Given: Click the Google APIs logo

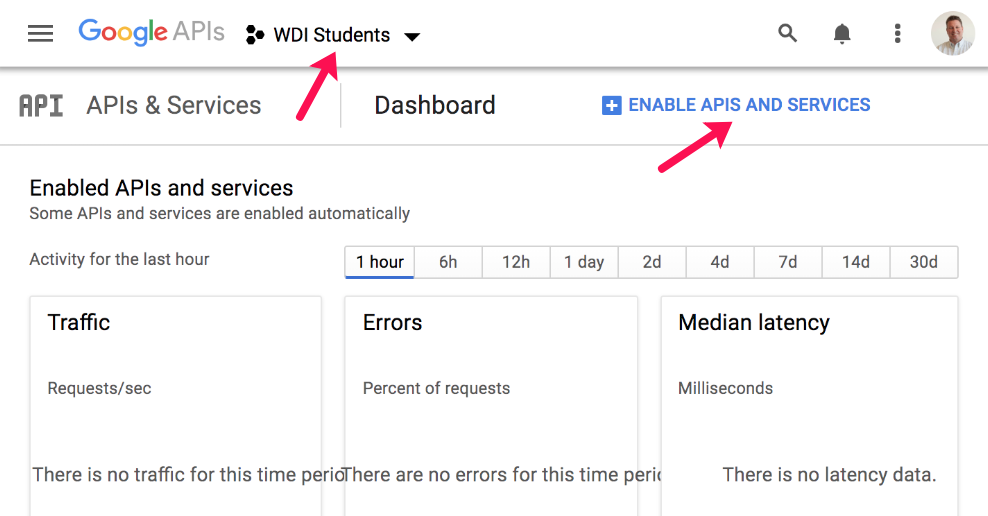Looking at the screenshot, I should tap(151, 33).
